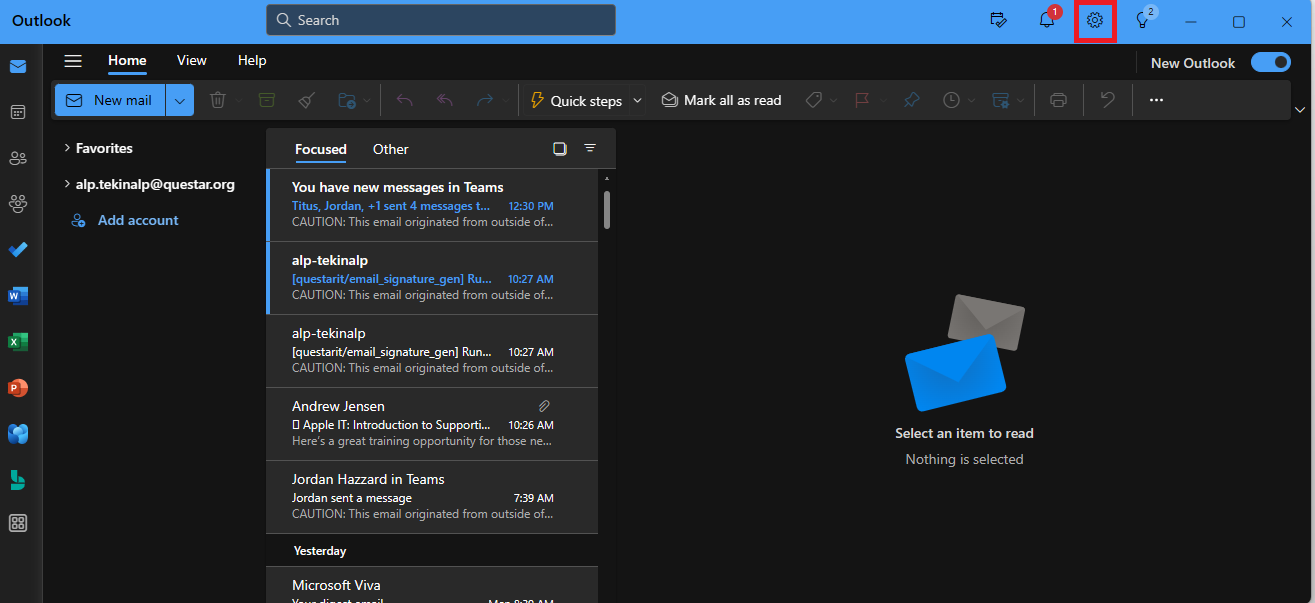Click the Select mode icon above message list

tap(560, 148)
